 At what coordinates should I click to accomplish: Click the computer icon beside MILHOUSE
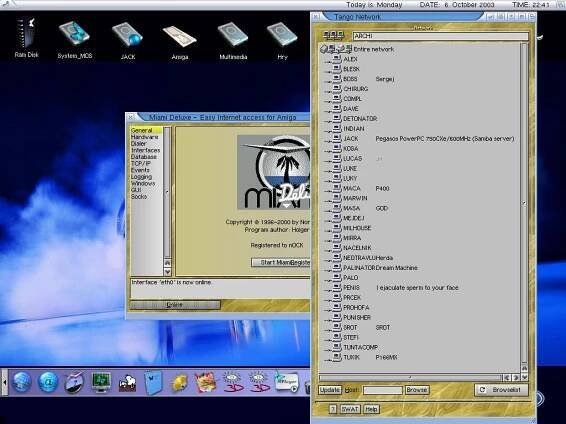[337, 228]
